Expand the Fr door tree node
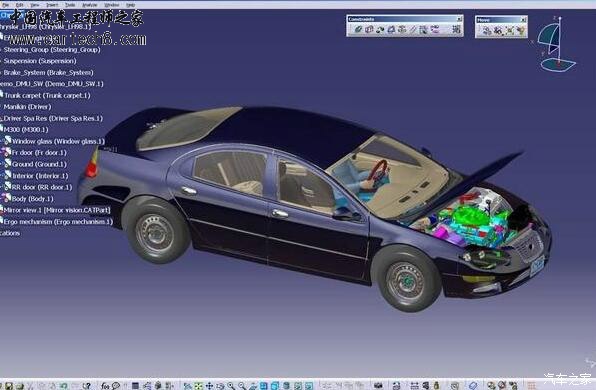The image size is (596, 390). [x=2, y=152]
